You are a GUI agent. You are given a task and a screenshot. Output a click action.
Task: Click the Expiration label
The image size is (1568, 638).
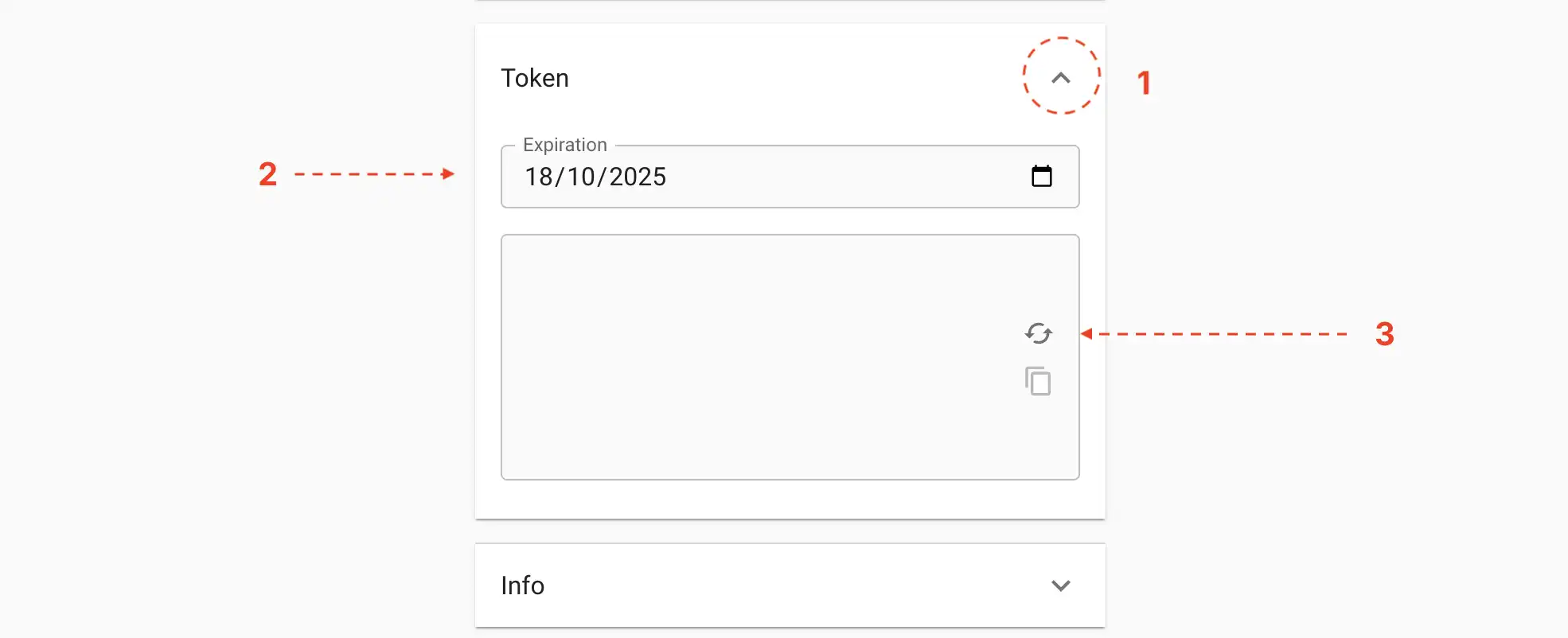pos(564,145)
